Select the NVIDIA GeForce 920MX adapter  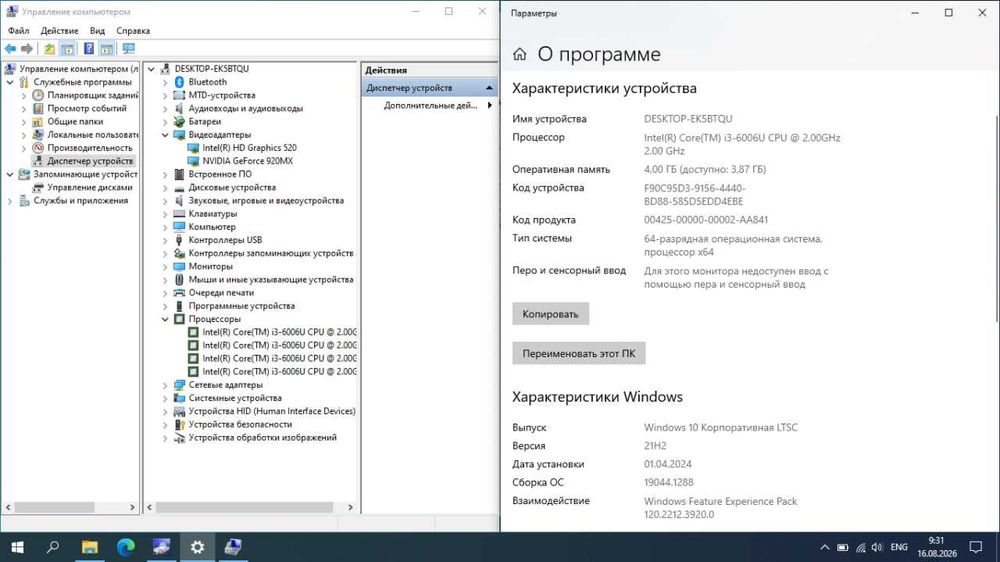pyautogui.click(x=247, y=161)
